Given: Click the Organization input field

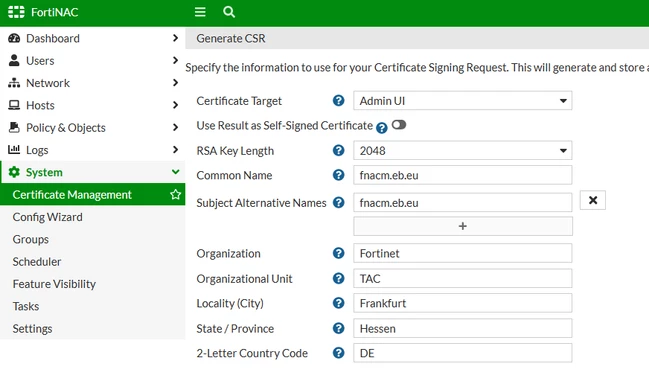Looking at the screenshot, I should (463, 253).
